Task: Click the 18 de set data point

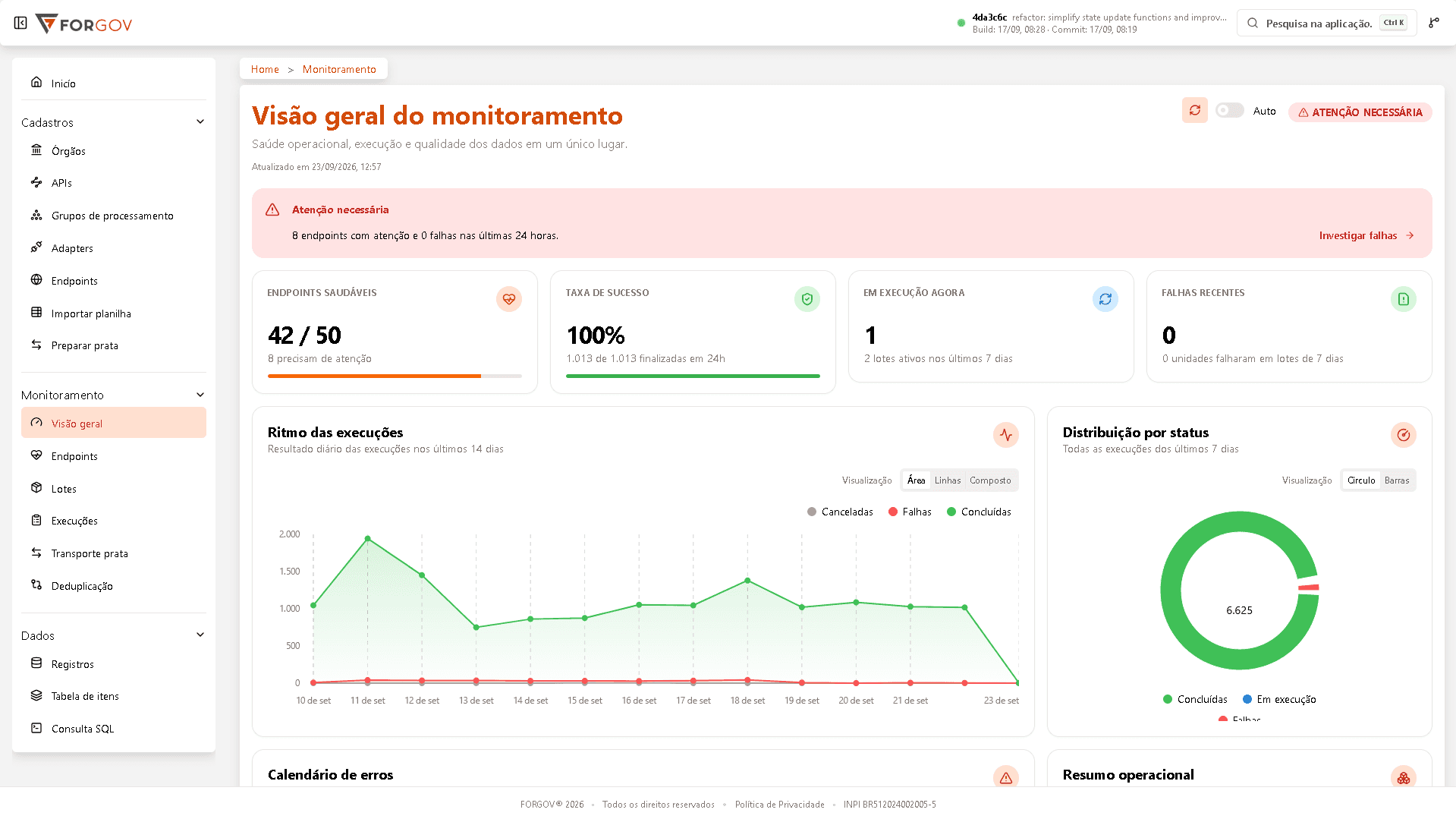Action: 747,581
